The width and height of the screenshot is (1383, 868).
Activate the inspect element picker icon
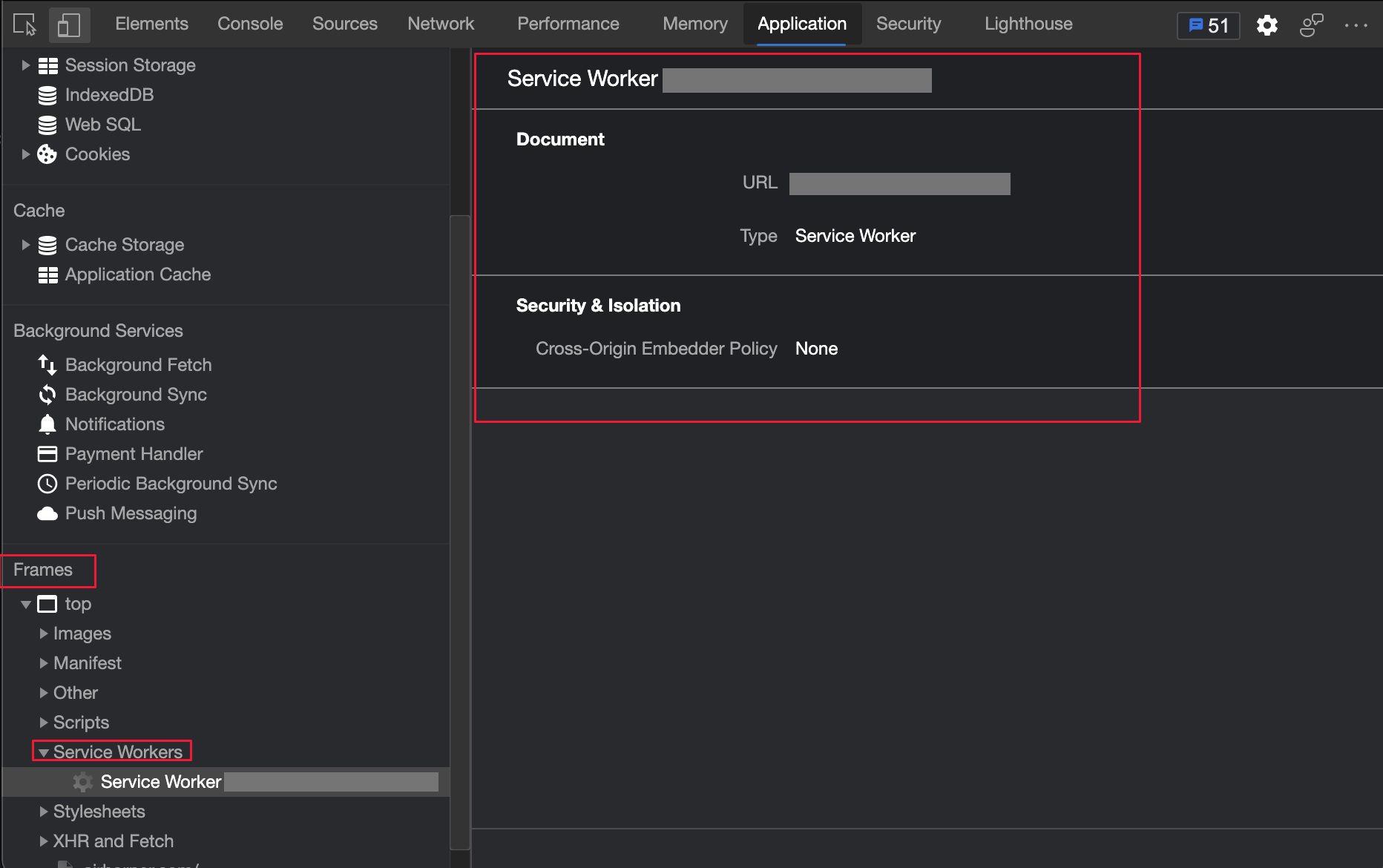[x=24, y=24]
